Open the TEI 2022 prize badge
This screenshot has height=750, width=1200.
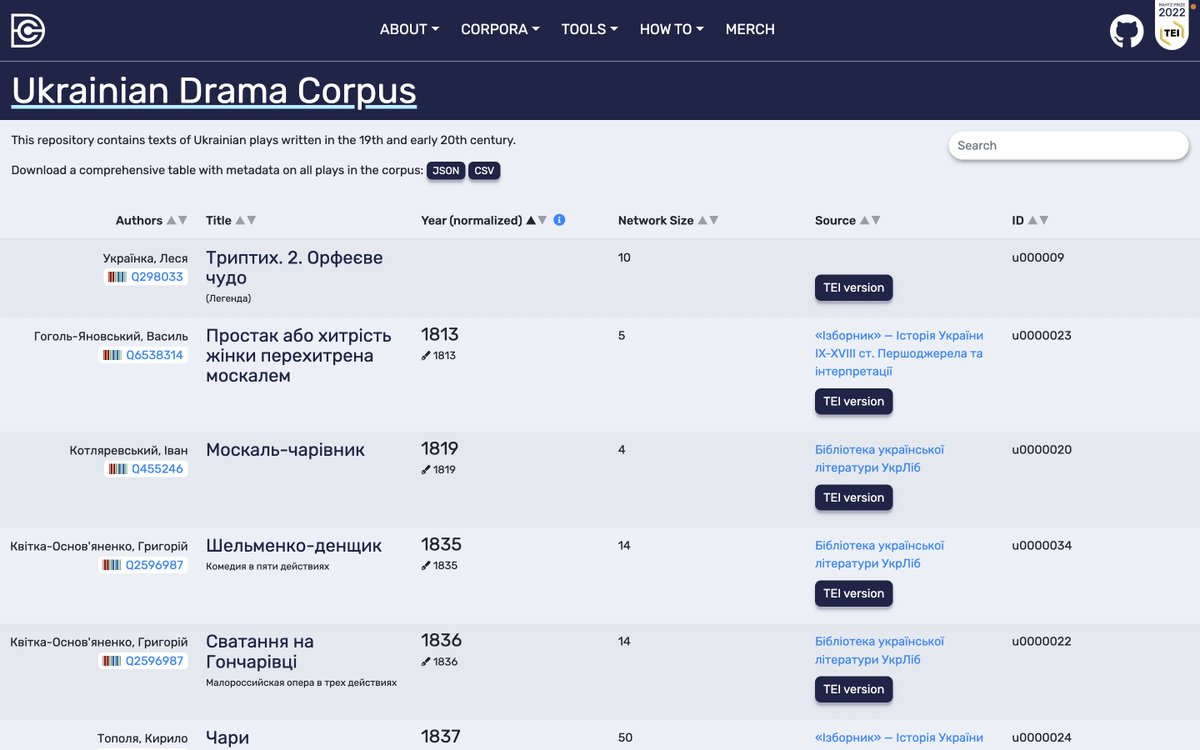[x=1171, y=26]
